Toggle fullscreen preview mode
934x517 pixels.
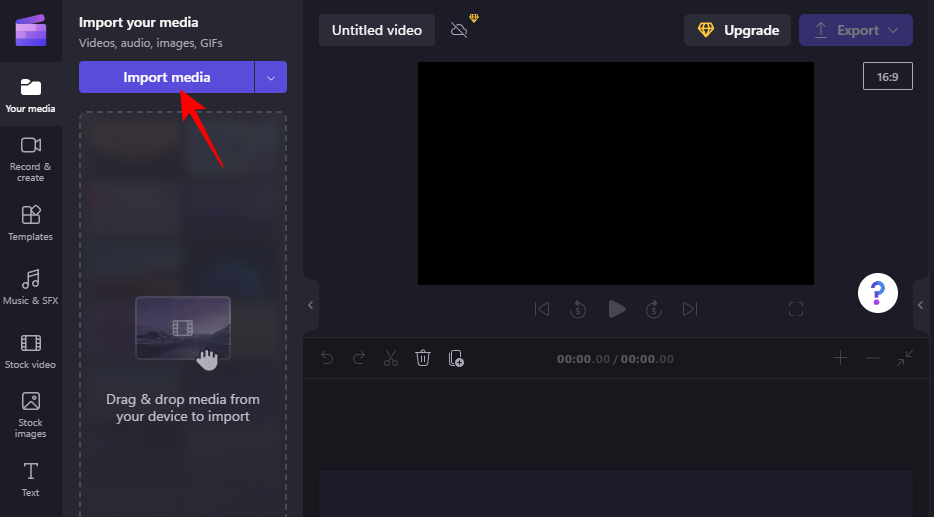pos(796,309)
